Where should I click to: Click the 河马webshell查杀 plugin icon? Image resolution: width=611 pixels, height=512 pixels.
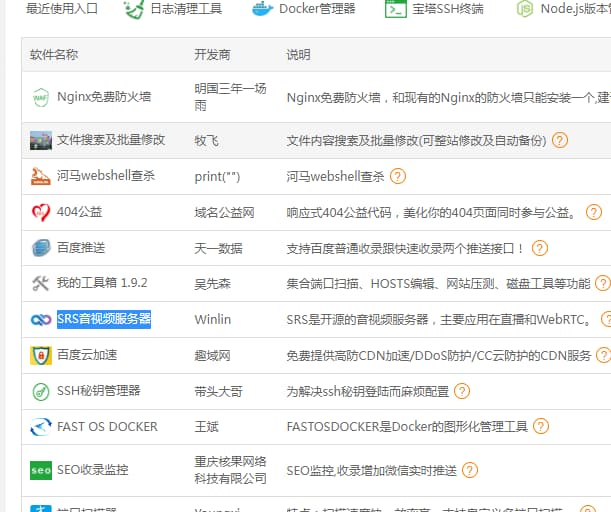(40, 176)
